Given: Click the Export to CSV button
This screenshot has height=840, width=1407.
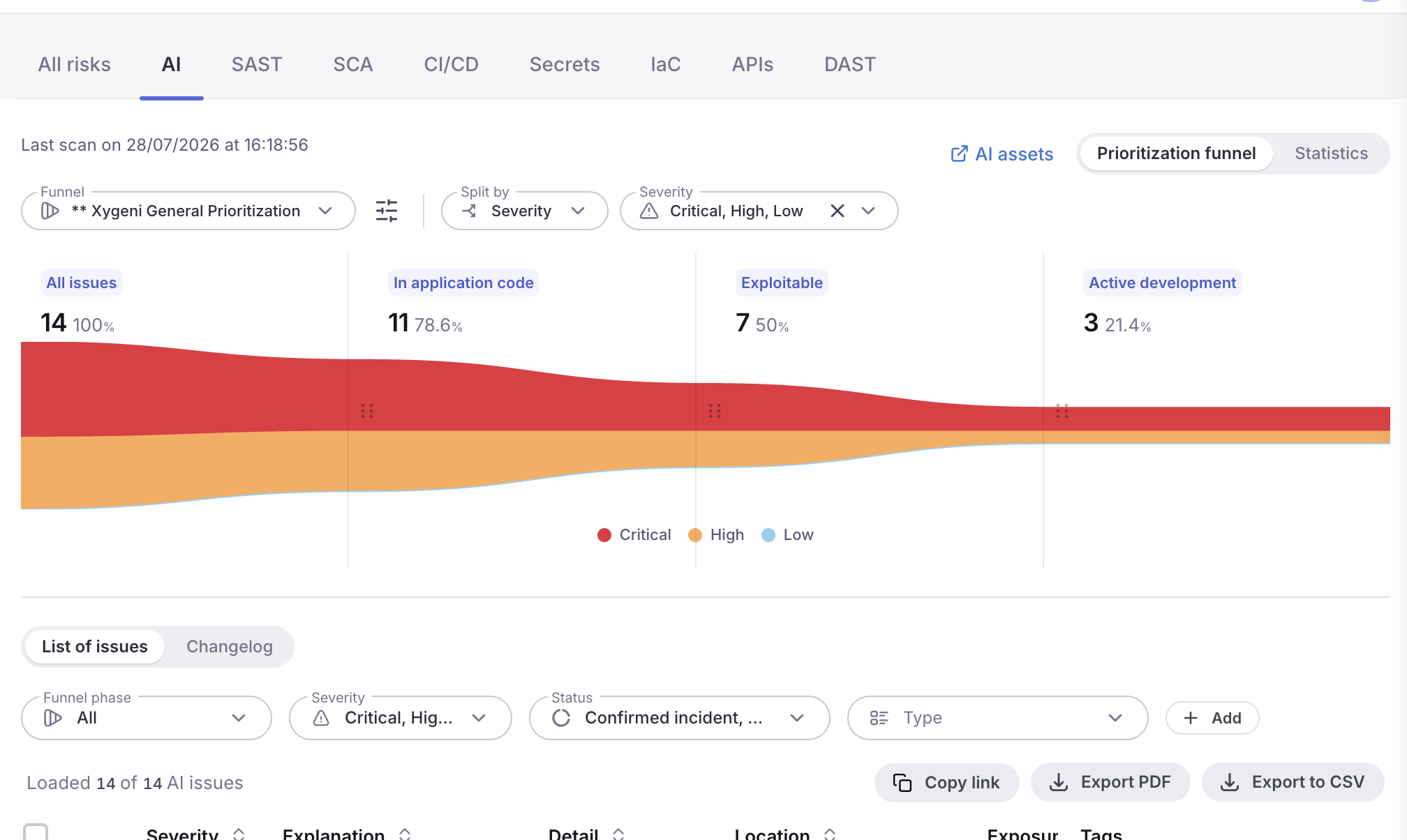Looking at the screenshot, I should [x=1293, y=782].
